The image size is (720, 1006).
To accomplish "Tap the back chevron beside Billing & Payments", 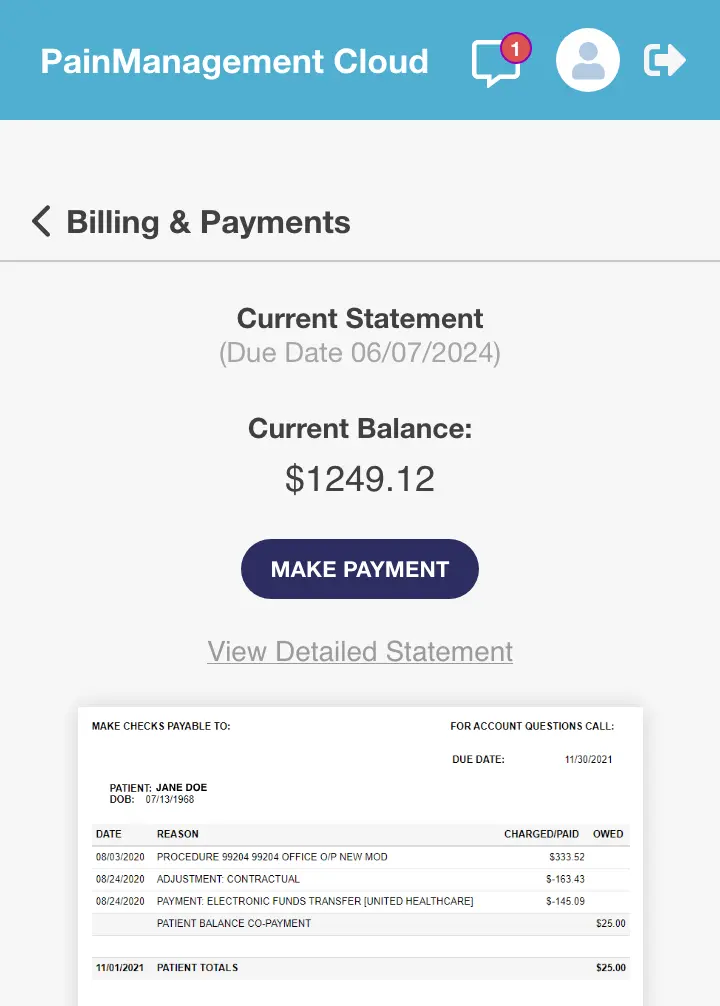I will 40,221.
